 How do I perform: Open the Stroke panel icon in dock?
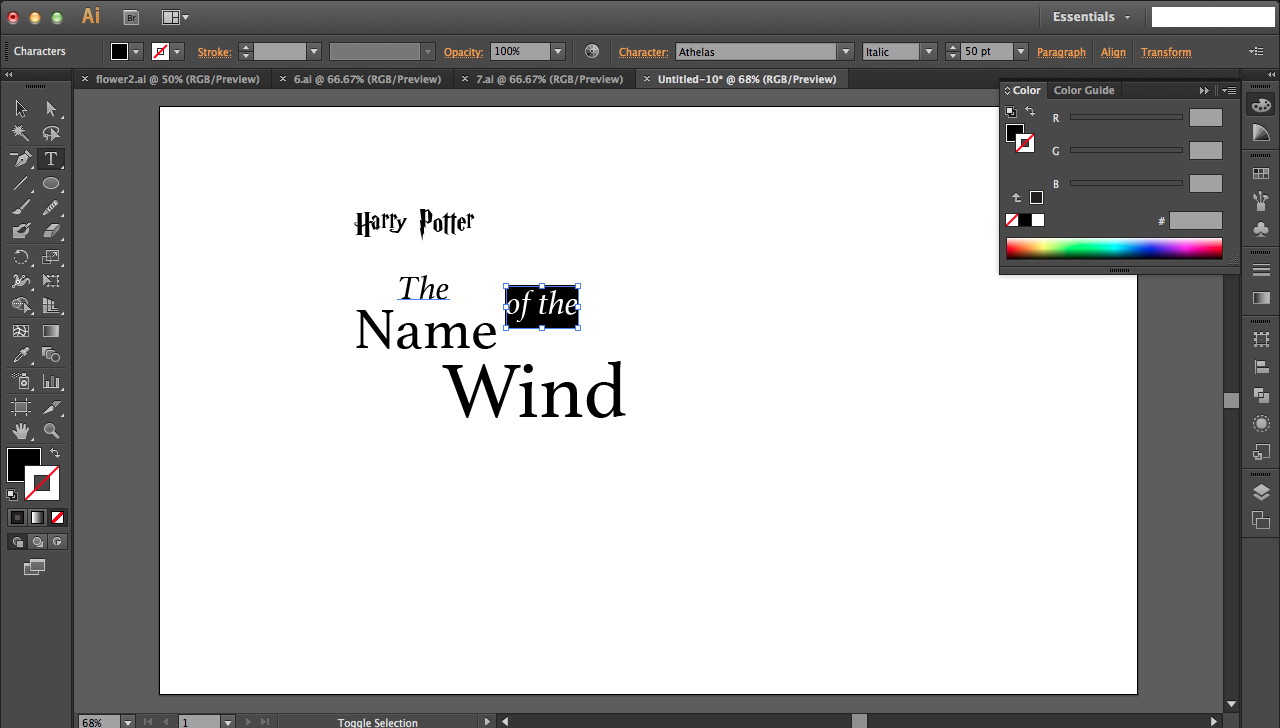coord(1261,270)
